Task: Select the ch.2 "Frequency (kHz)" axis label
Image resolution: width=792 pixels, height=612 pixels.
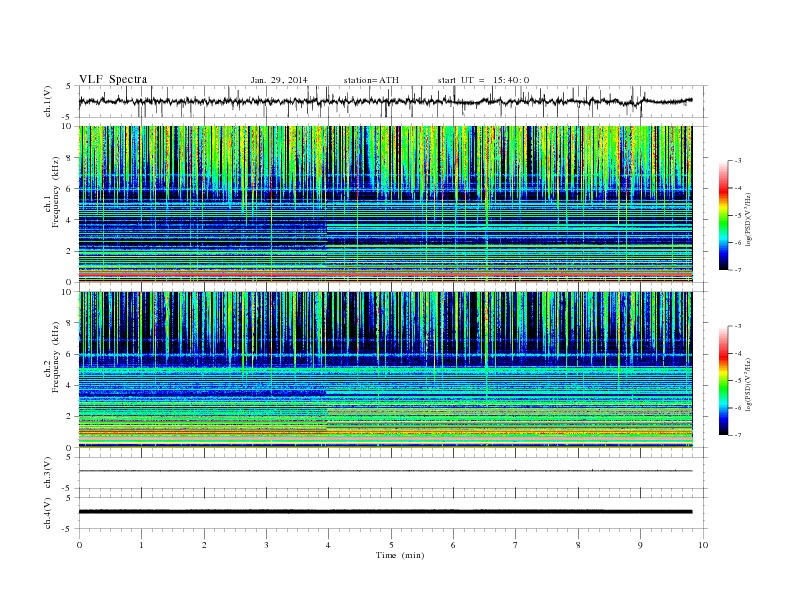Action: tap(56, 358)
